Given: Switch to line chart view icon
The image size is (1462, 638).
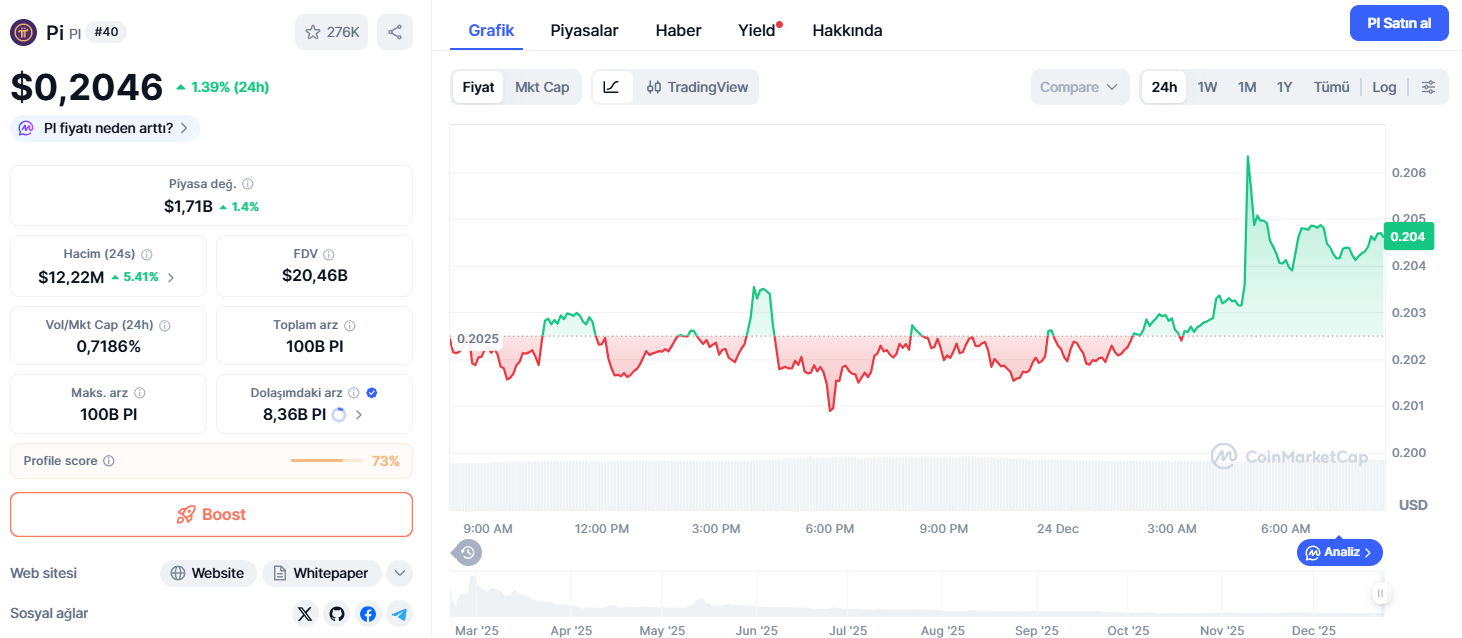Looking at the screenshot, I should coord(612,87).
